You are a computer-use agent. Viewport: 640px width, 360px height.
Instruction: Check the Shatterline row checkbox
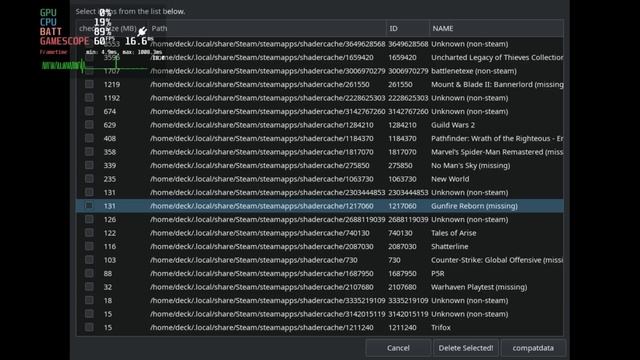click(x=89, y=246)
